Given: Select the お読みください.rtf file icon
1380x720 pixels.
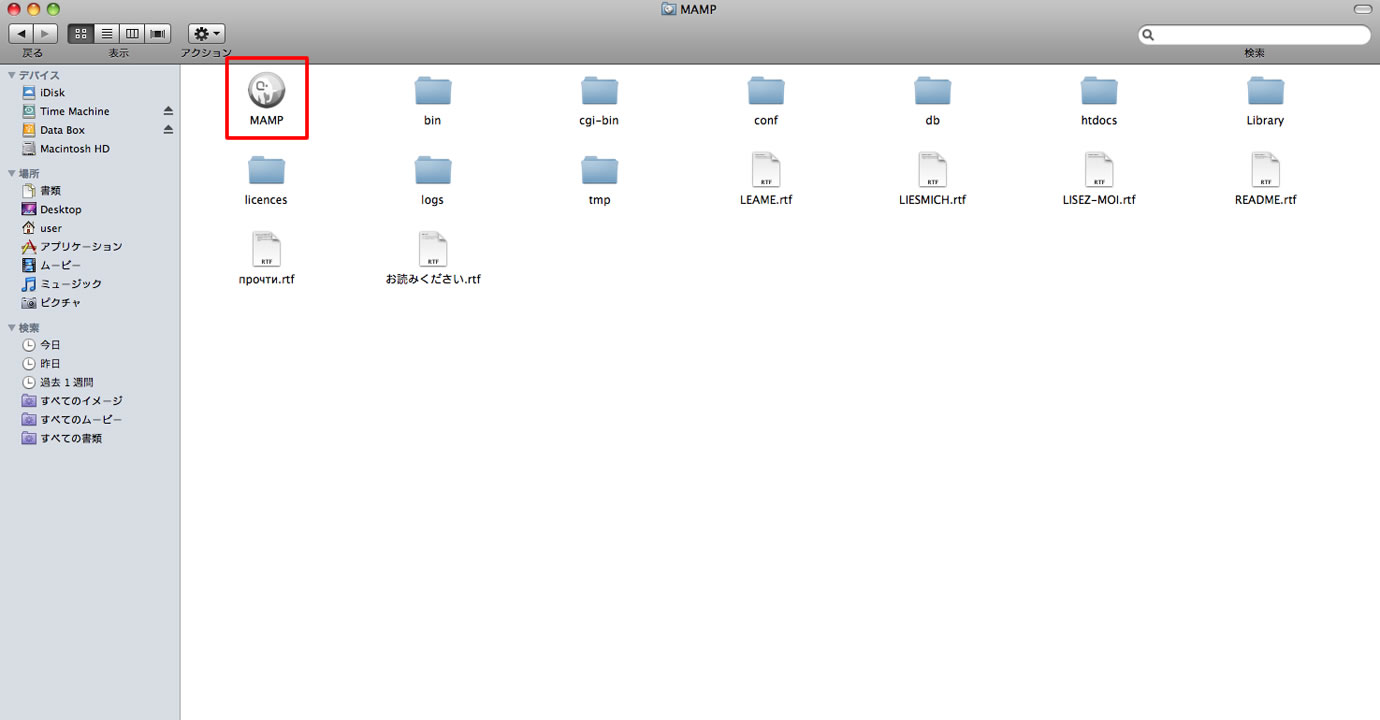Looking at the screenshot, I should (433, 250).
